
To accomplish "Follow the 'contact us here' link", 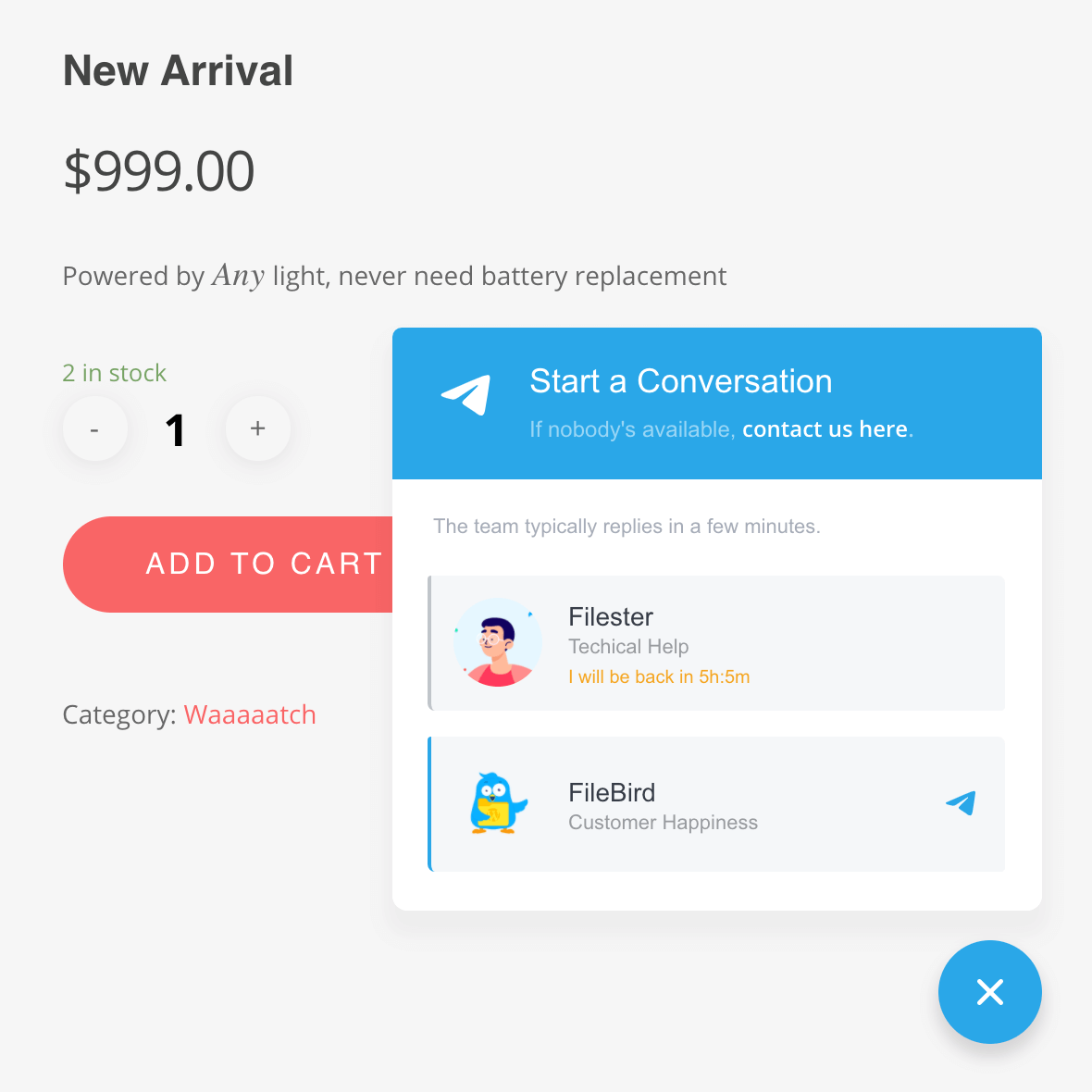I will (825, 429).
